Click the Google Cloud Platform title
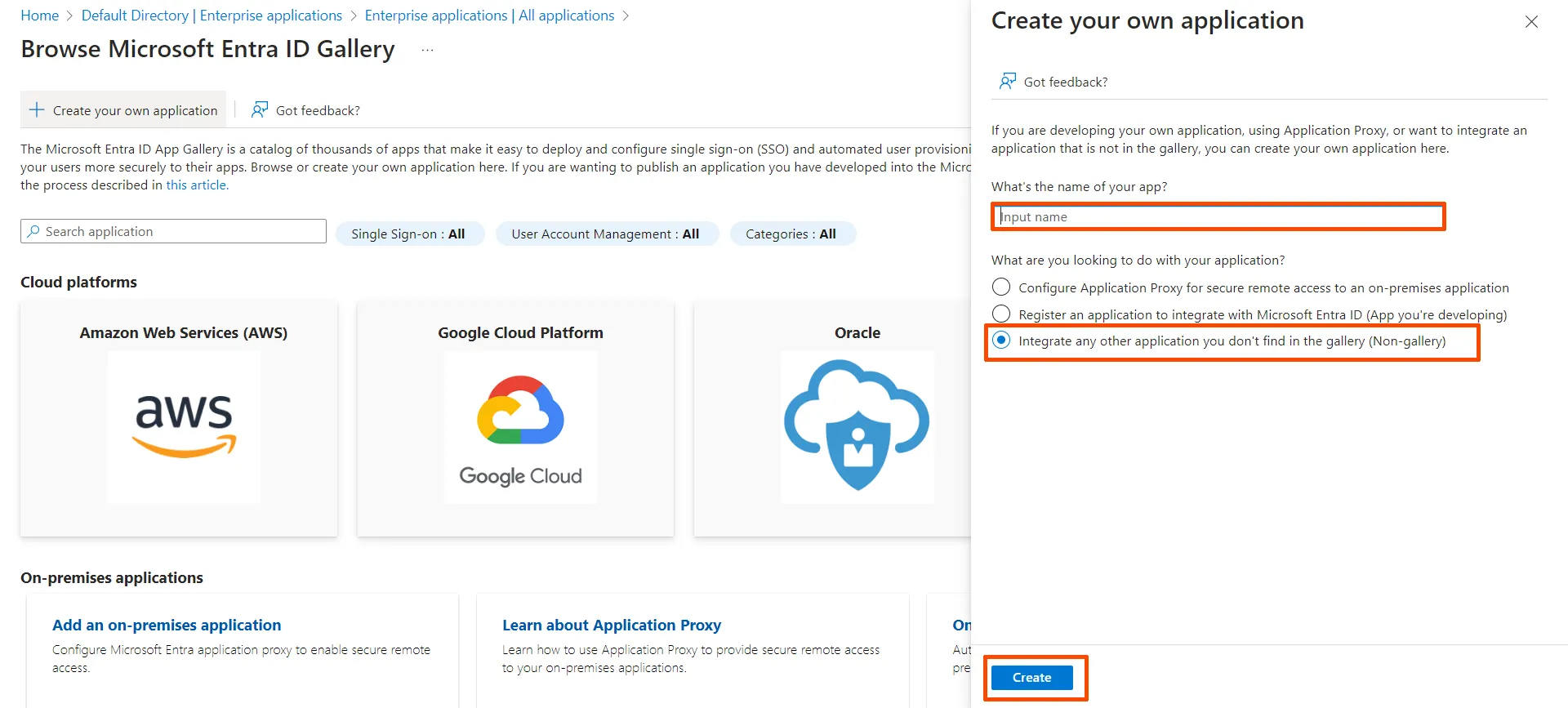 click(x=520, y=333)
